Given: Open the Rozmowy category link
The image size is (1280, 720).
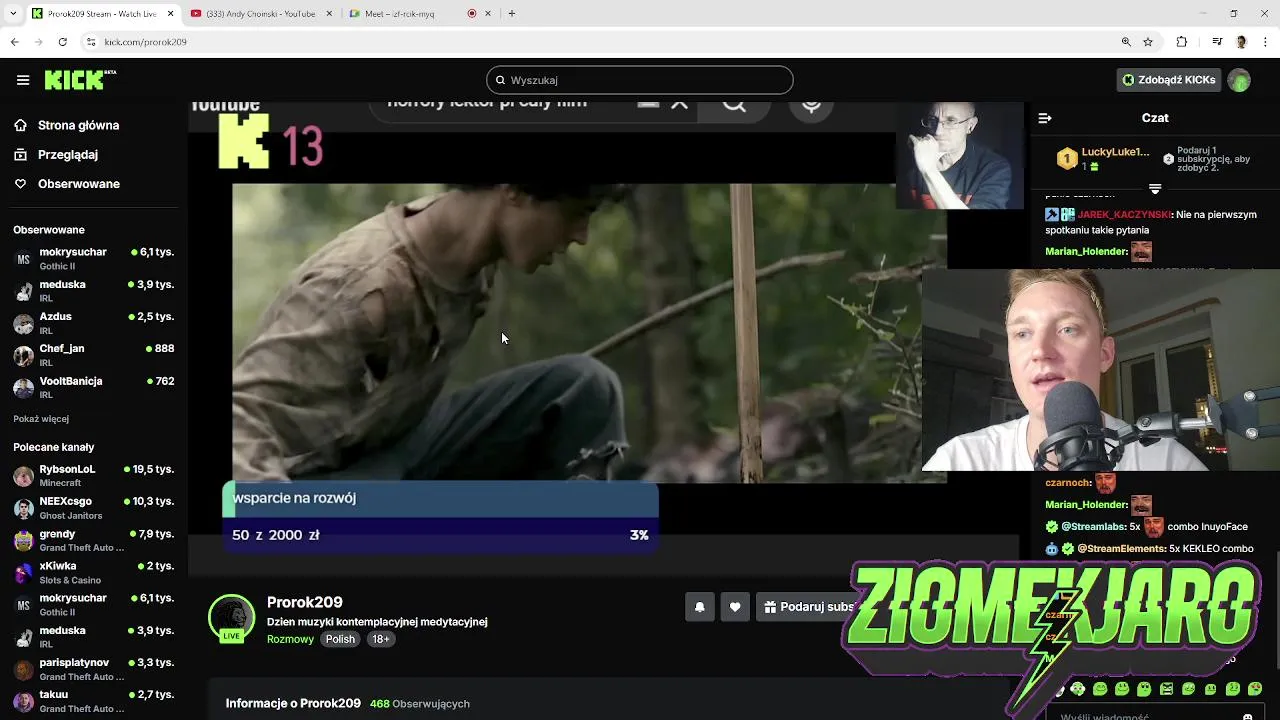Looking at the screenshot, I should coord(290,639).
